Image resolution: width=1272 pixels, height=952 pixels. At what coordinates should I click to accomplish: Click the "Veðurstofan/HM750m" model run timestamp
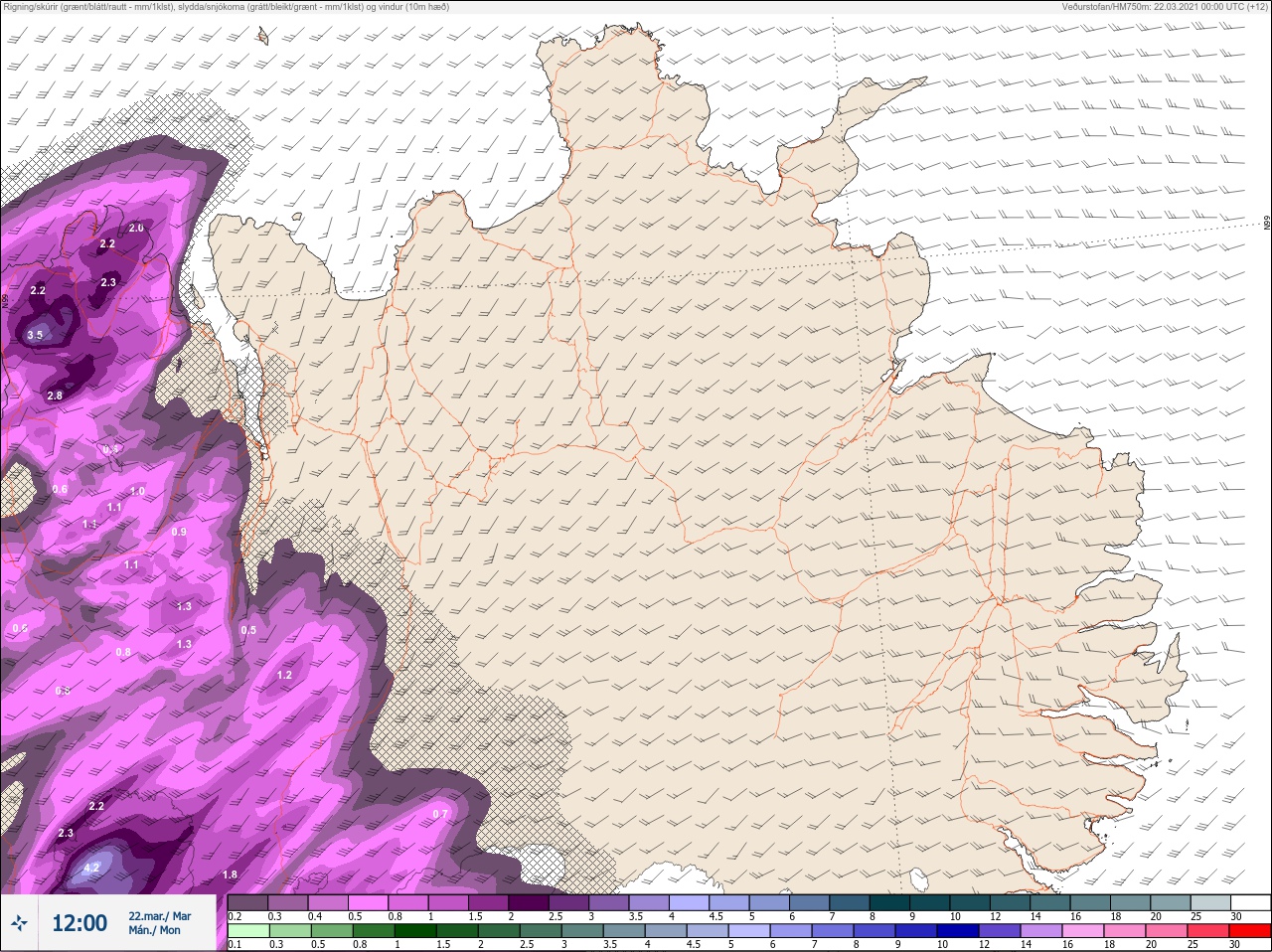click(x=1165, y=7)
